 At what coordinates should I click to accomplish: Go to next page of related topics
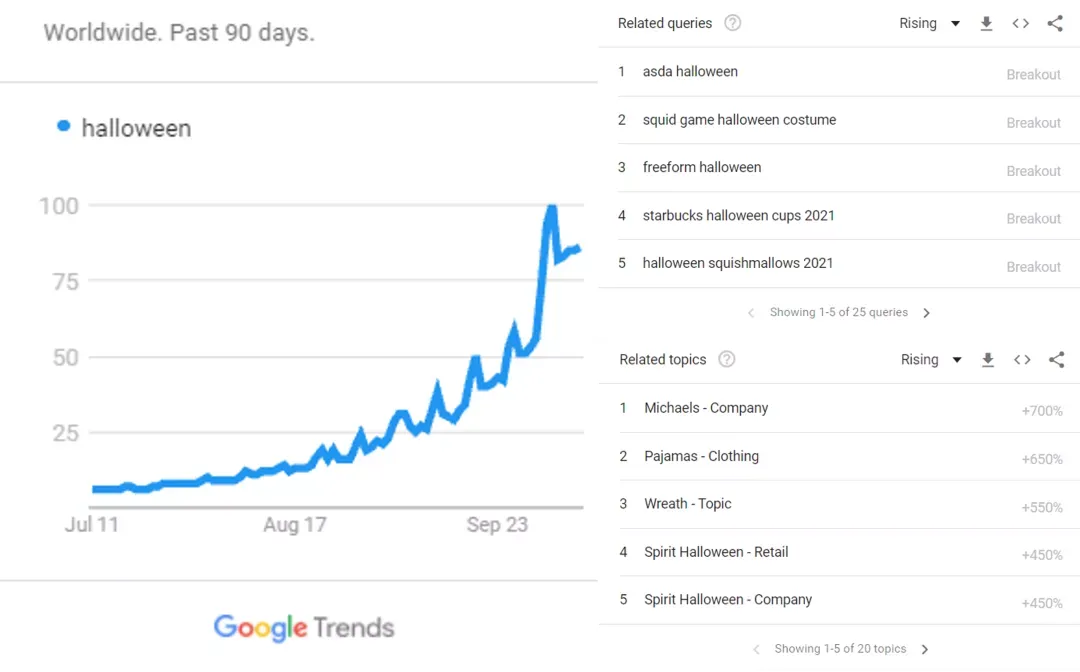click(925, 649)
